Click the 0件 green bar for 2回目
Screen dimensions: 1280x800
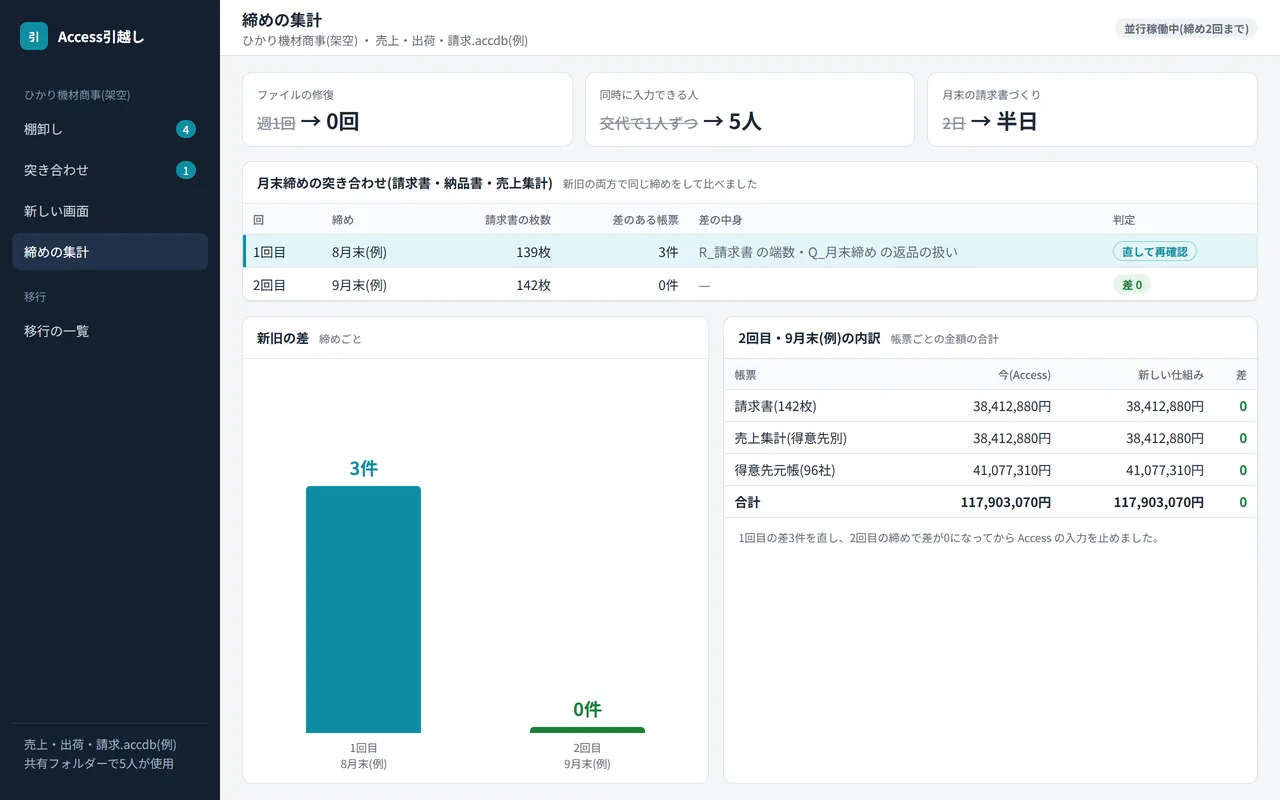point(587,730)
